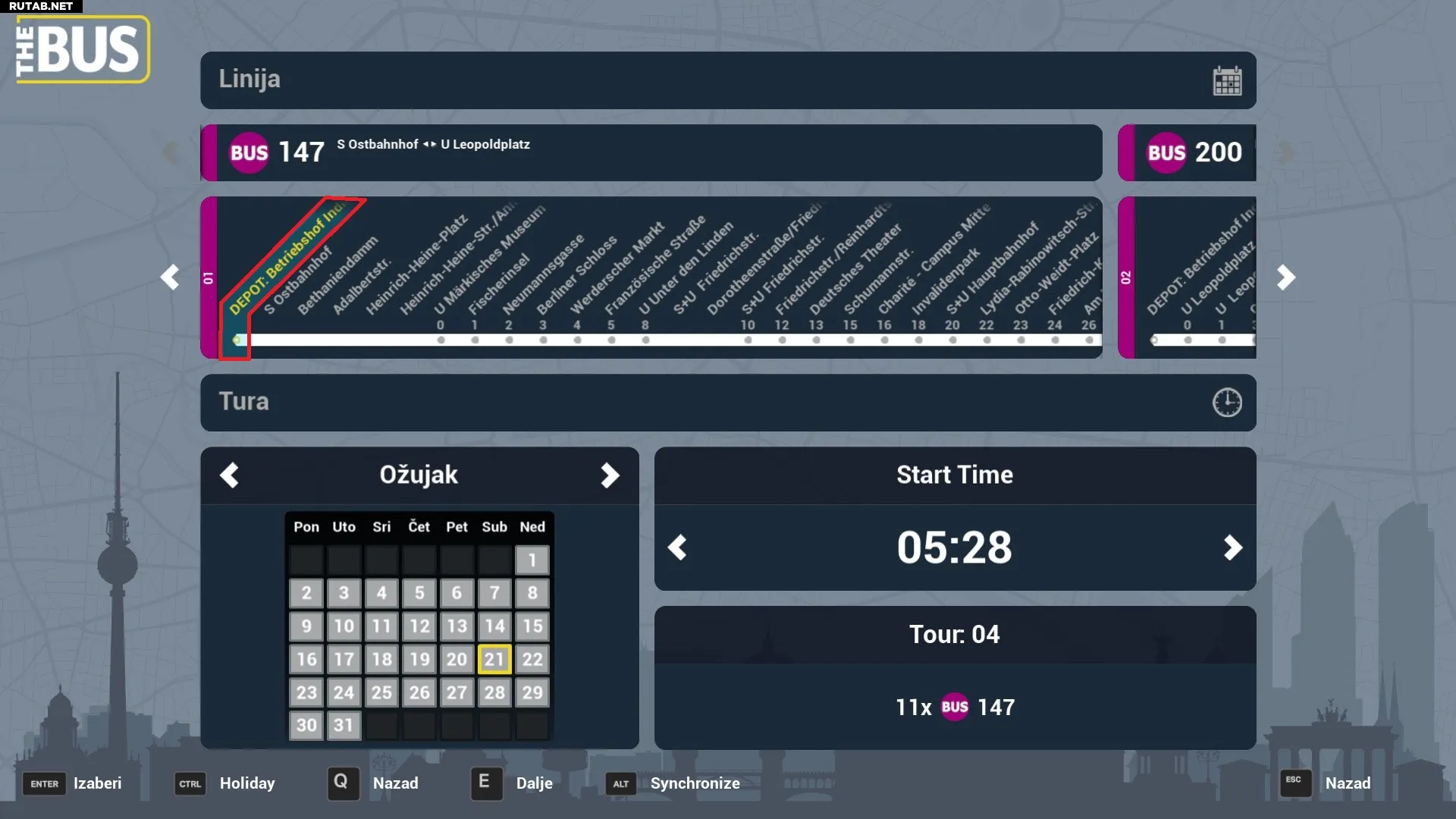Click The Bus logo
This screenshot has height=819, width=1456.
tap(83, 49)
